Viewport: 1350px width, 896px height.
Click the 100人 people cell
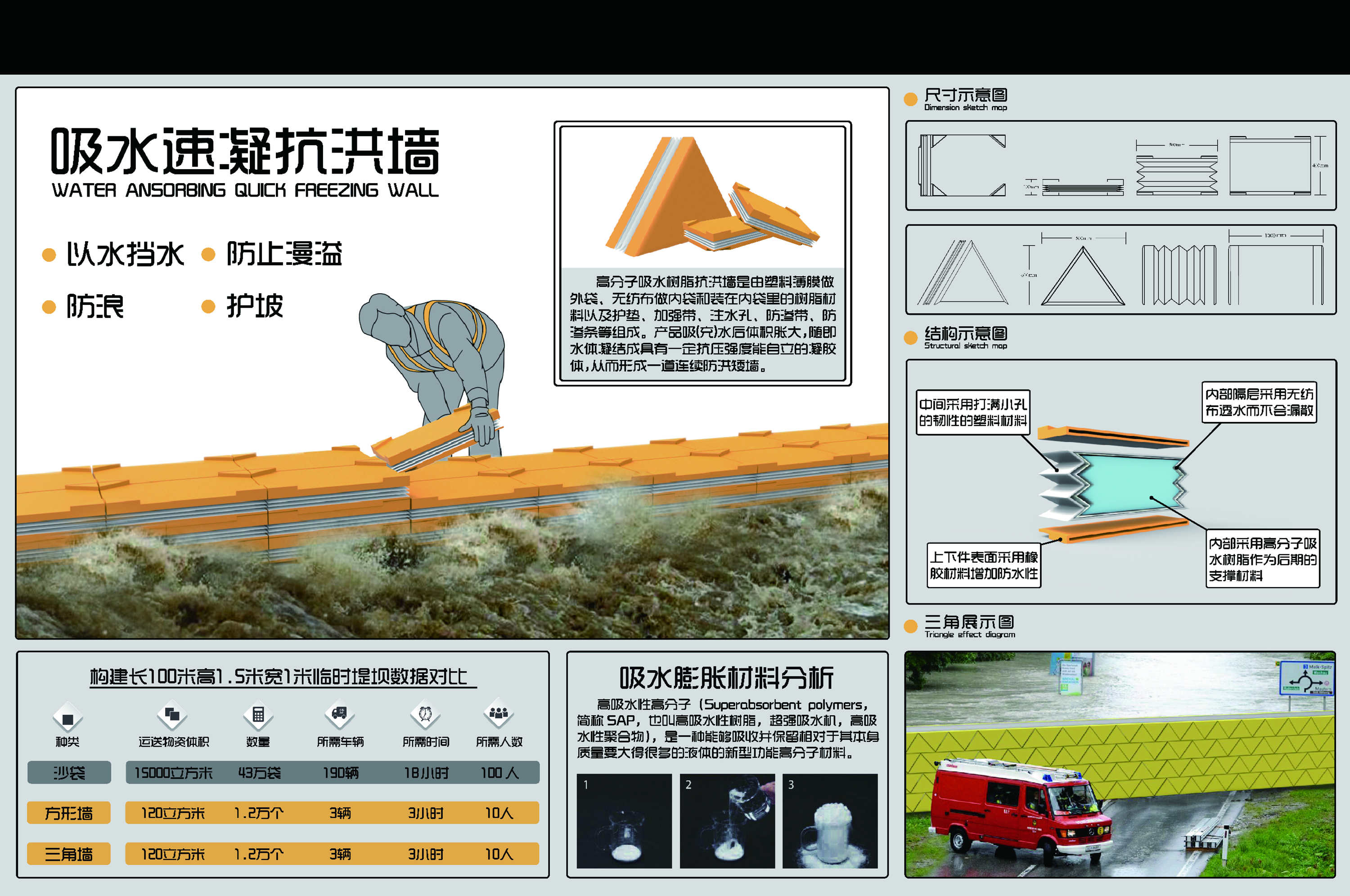point(499,773)
